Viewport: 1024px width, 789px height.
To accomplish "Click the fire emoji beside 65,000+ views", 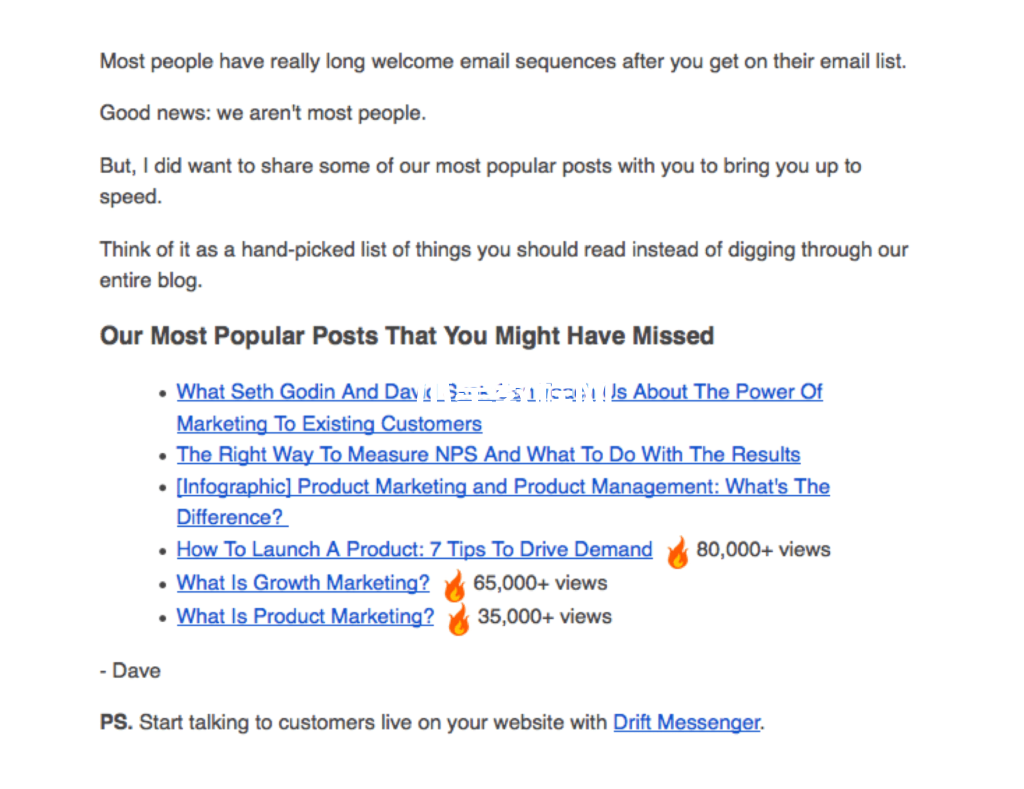I will point(455,585).
